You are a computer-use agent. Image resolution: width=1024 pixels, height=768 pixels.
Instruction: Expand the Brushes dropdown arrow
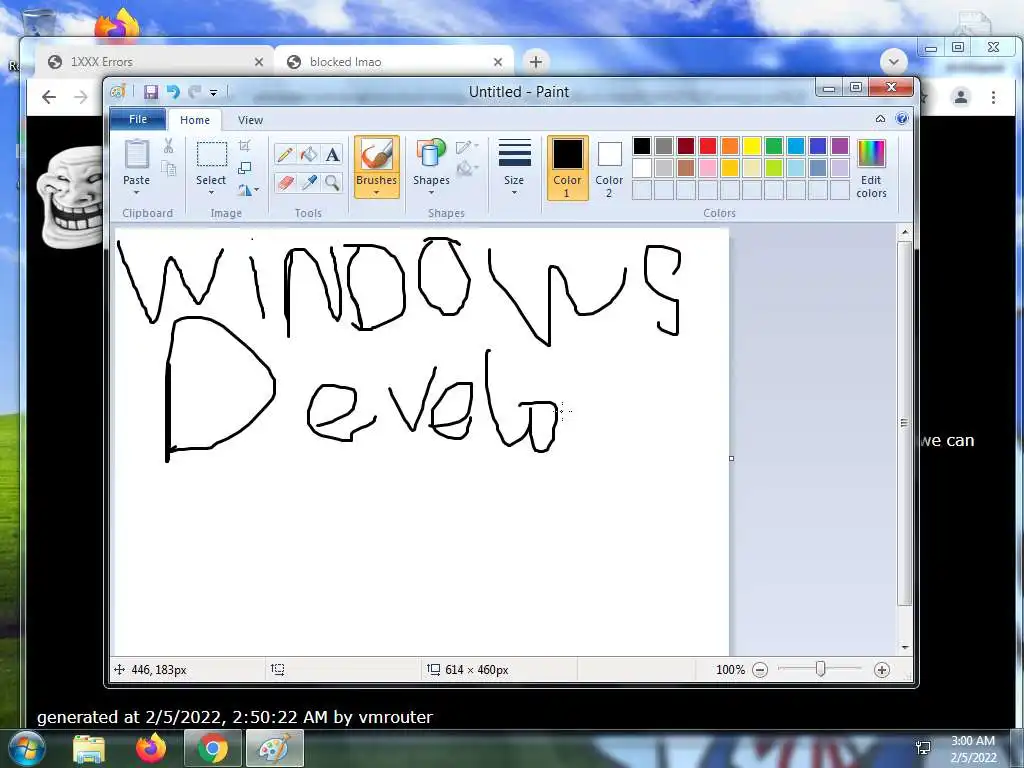(377, 193)
